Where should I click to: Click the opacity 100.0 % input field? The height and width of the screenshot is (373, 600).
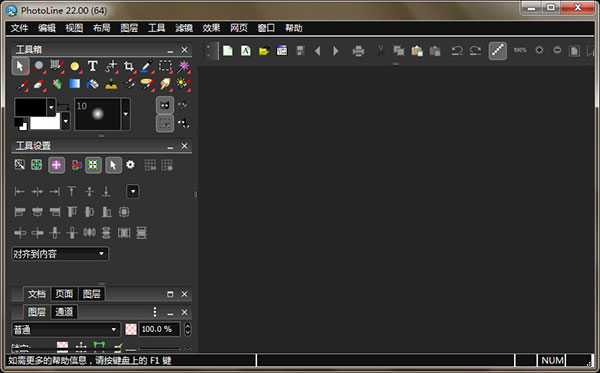pos(159,329)
